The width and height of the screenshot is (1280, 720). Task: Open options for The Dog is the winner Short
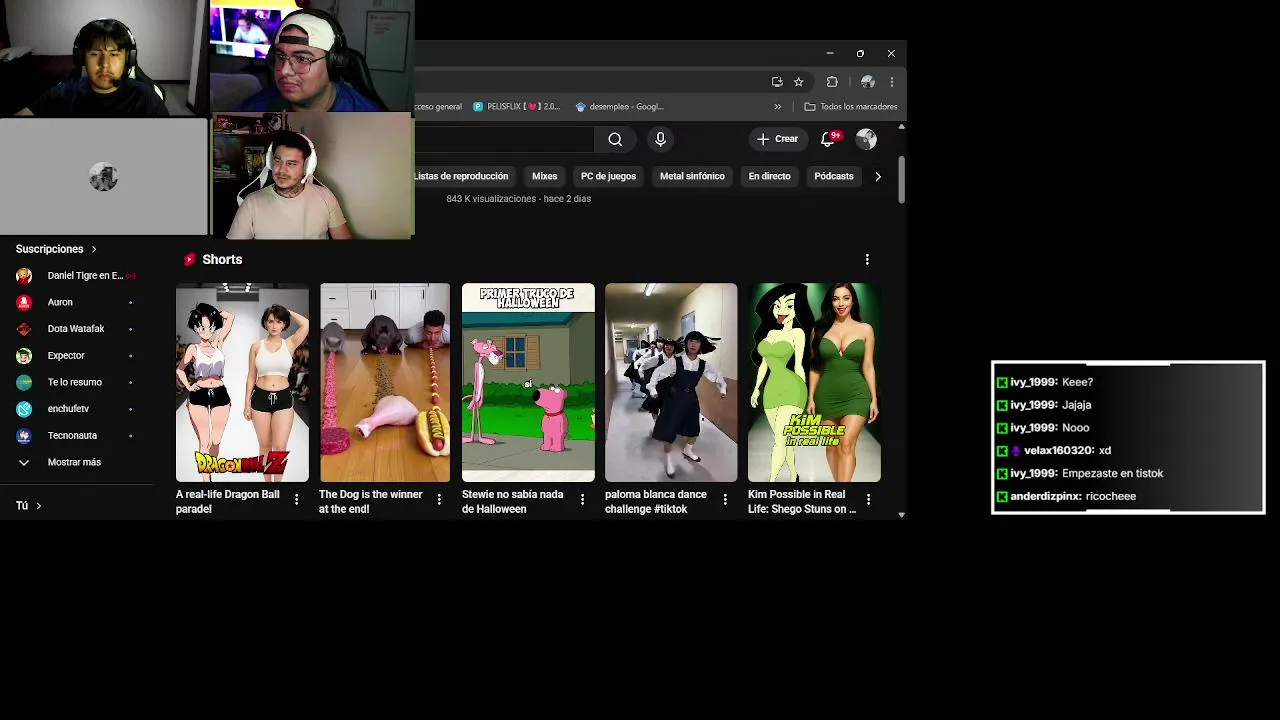(439, 499)
